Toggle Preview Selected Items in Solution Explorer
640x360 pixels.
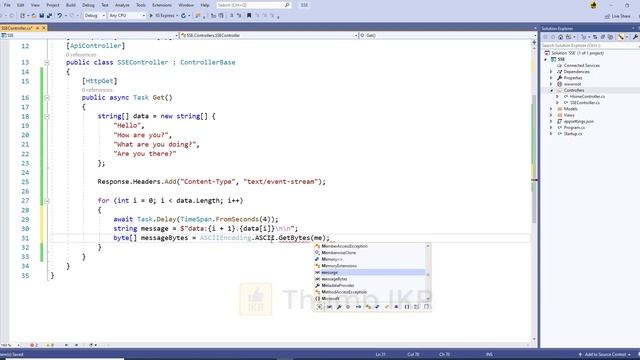click(x=621, y=37)
